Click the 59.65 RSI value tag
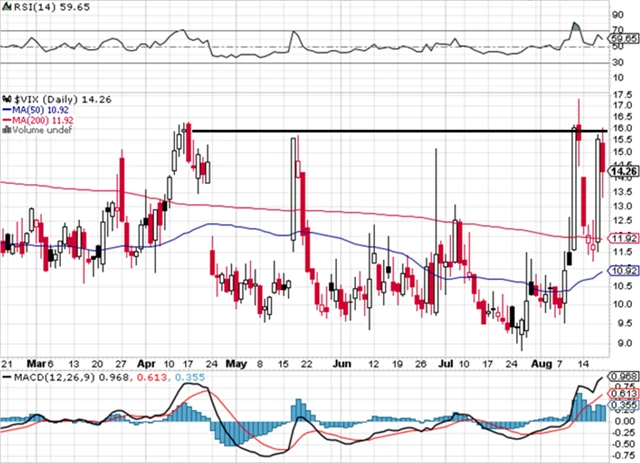The width and height of the screenshot is (640, 463). tap(624, 38)
